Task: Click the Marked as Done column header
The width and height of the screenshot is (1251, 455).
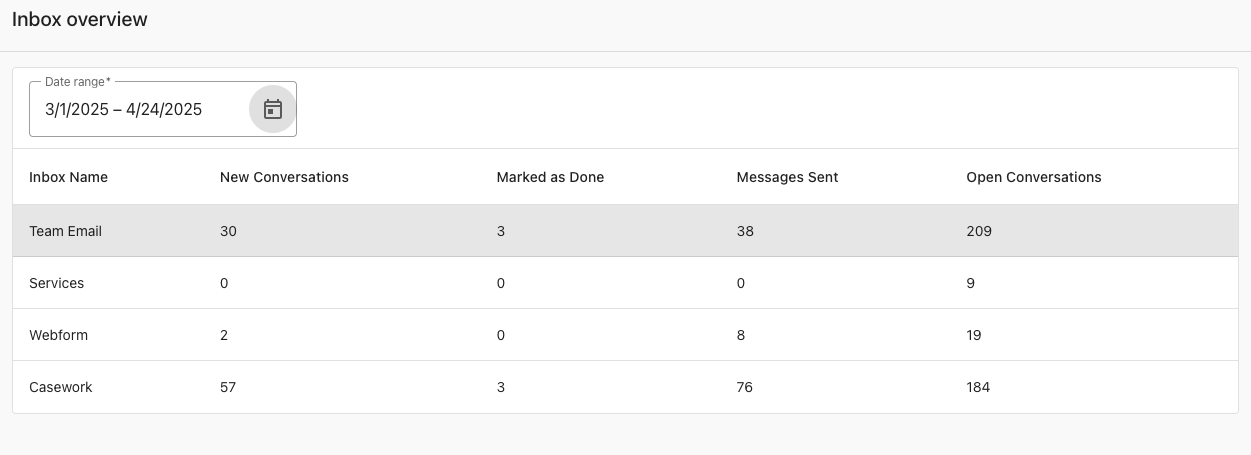Action: tap(550, 177)
